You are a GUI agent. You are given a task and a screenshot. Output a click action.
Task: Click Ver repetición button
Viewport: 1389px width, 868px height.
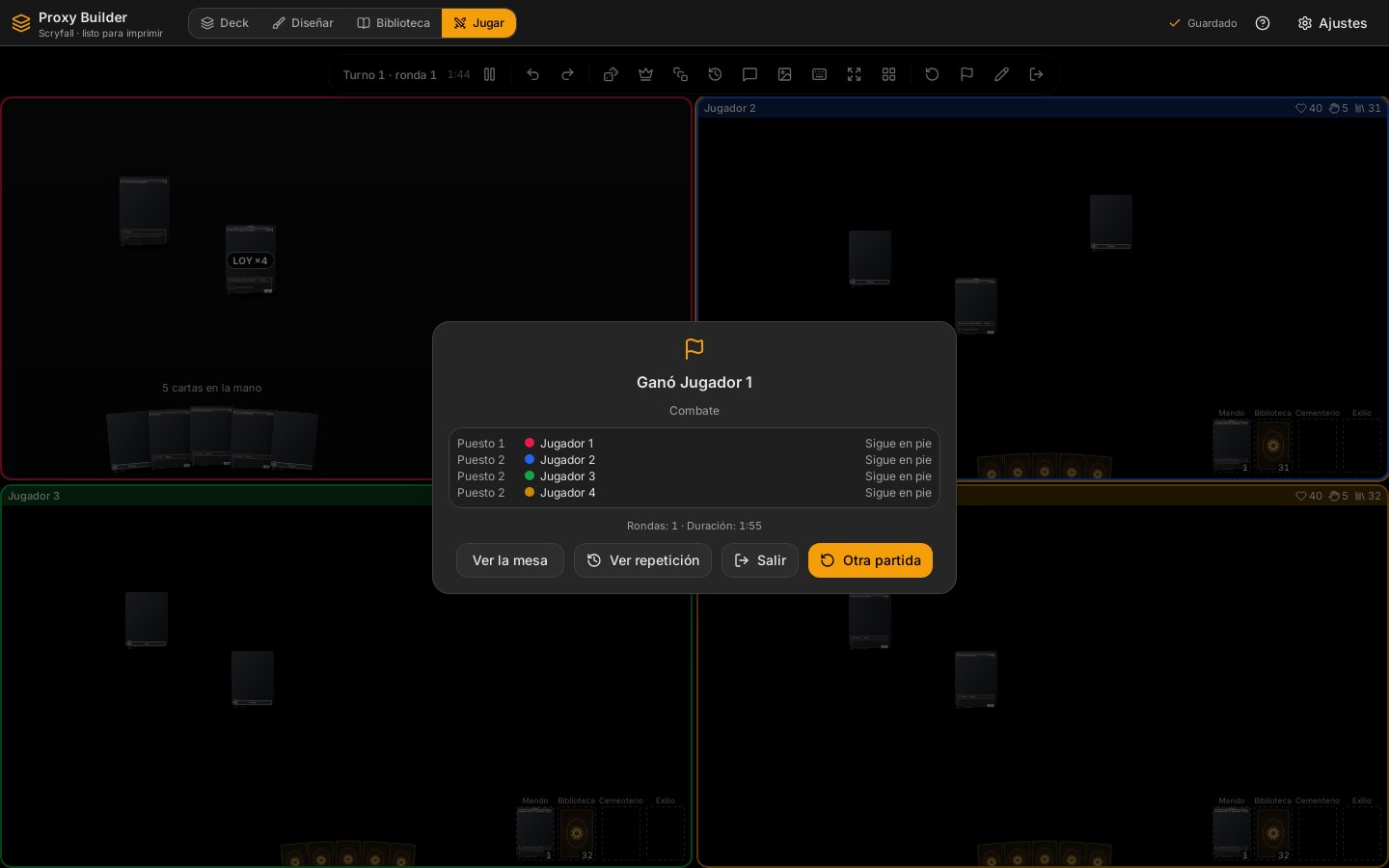click(x=643, y=560)
